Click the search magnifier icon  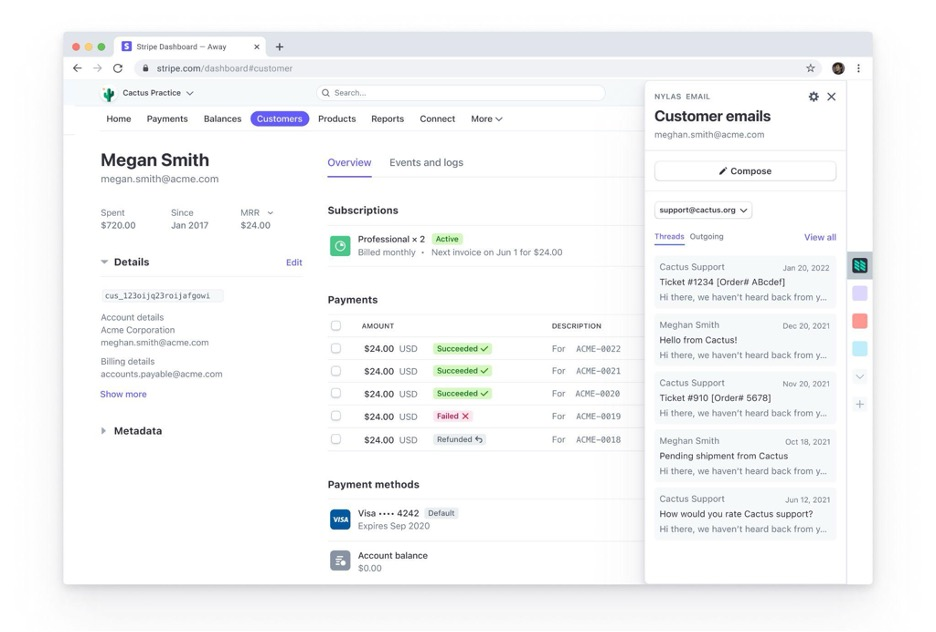(x=325, y=93)
